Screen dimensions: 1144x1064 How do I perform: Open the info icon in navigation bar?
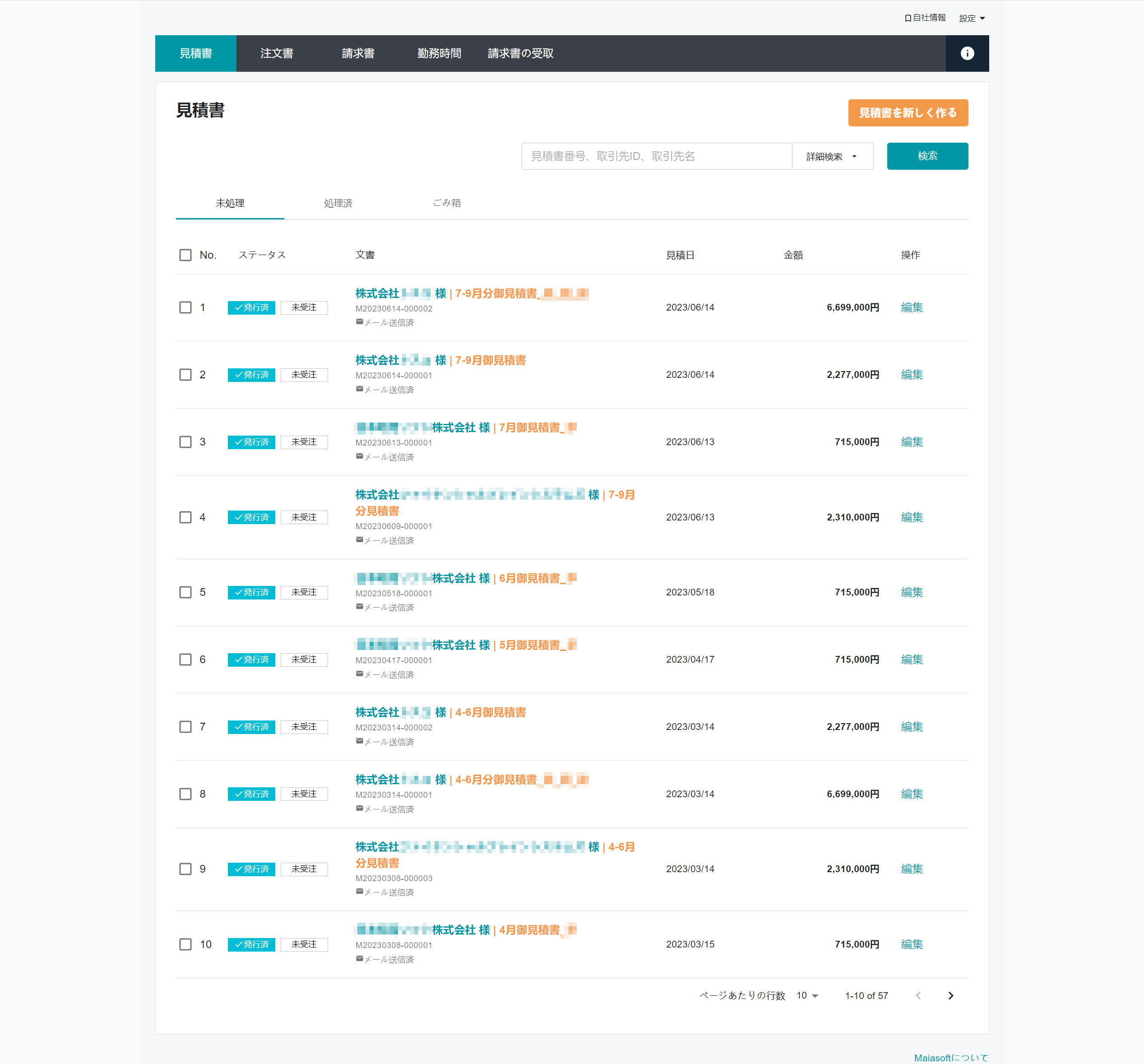pos(967,54)
